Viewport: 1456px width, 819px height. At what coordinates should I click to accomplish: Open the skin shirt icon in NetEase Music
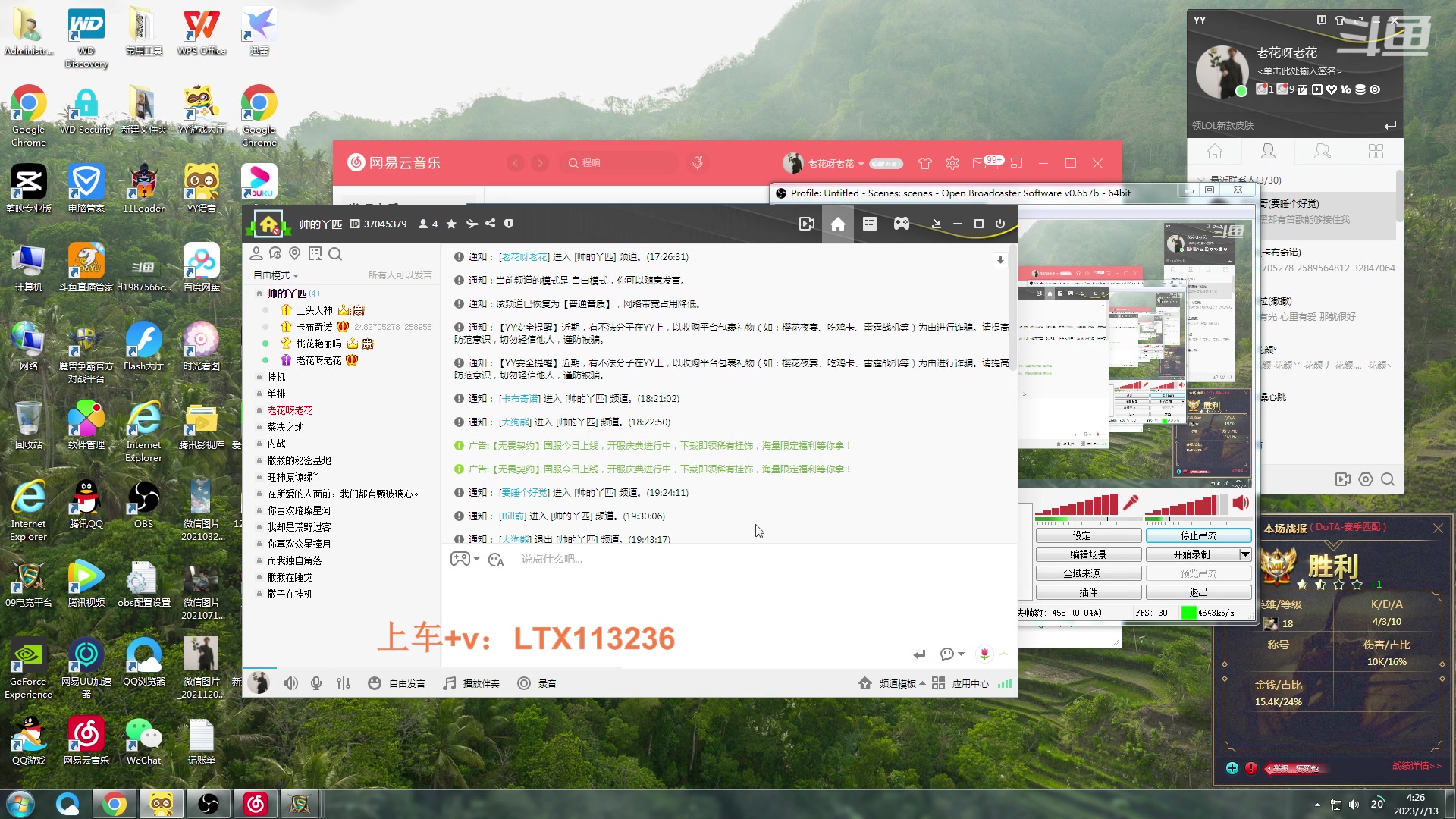tap(924, 163)
